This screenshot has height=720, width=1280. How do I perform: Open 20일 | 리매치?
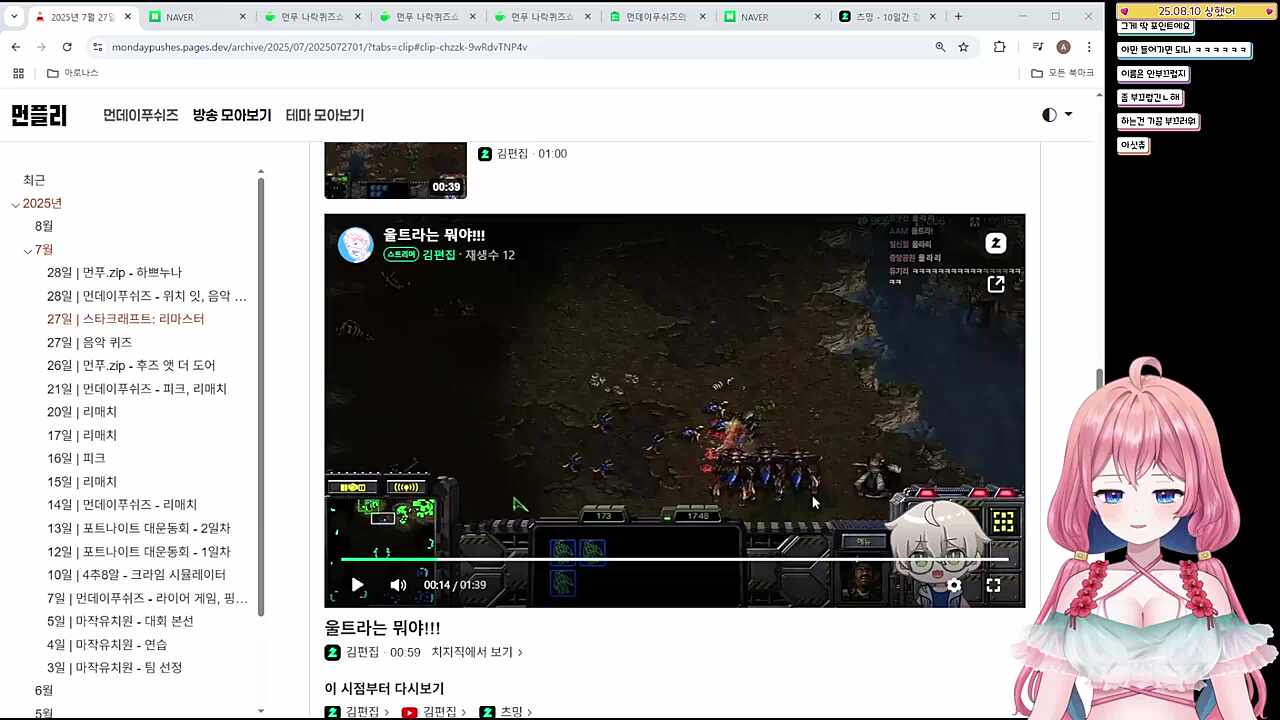82,412
